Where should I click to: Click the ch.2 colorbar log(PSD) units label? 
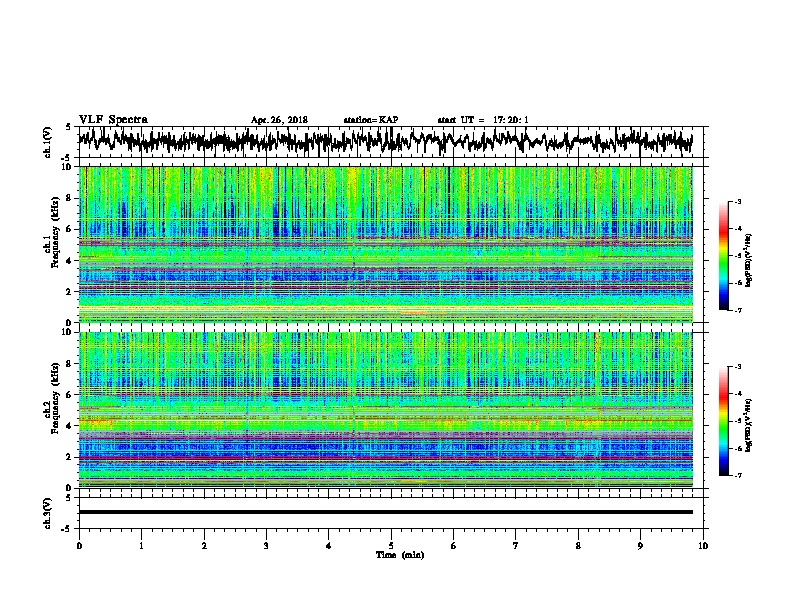[x=749, y=424]
